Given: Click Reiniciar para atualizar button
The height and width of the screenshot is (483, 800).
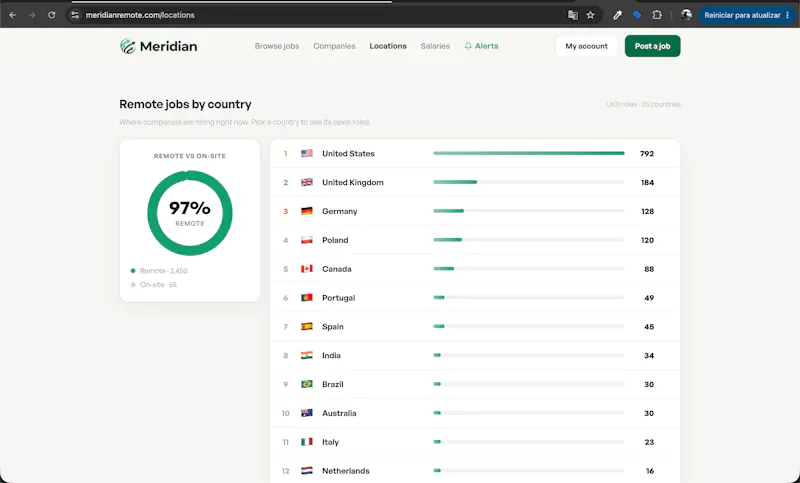Looking at the screenshot, I should pos(746,15).
